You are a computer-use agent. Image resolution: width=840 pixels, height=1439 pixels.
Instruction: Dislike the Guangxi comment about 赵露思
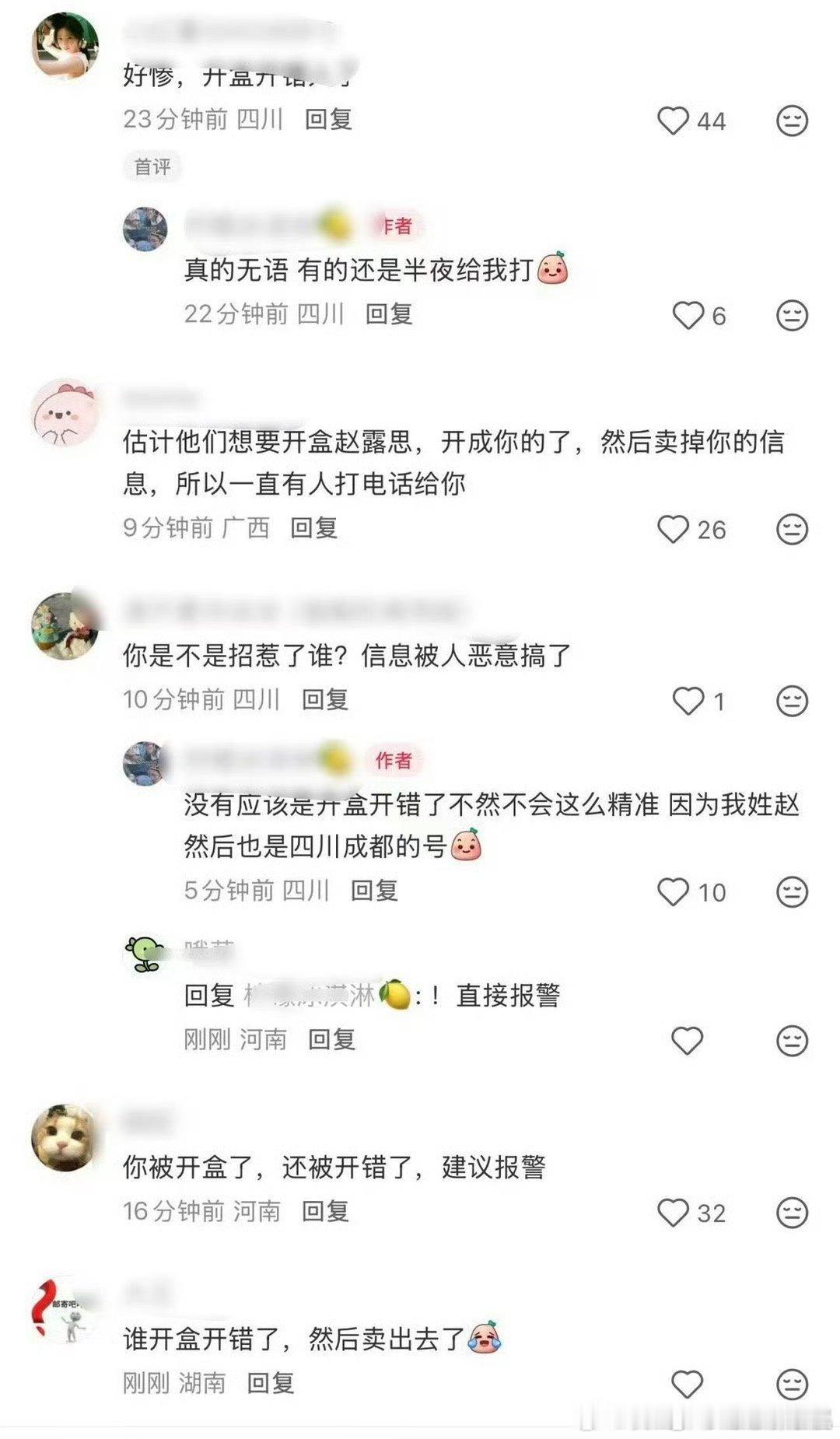(x=792, y=529)
